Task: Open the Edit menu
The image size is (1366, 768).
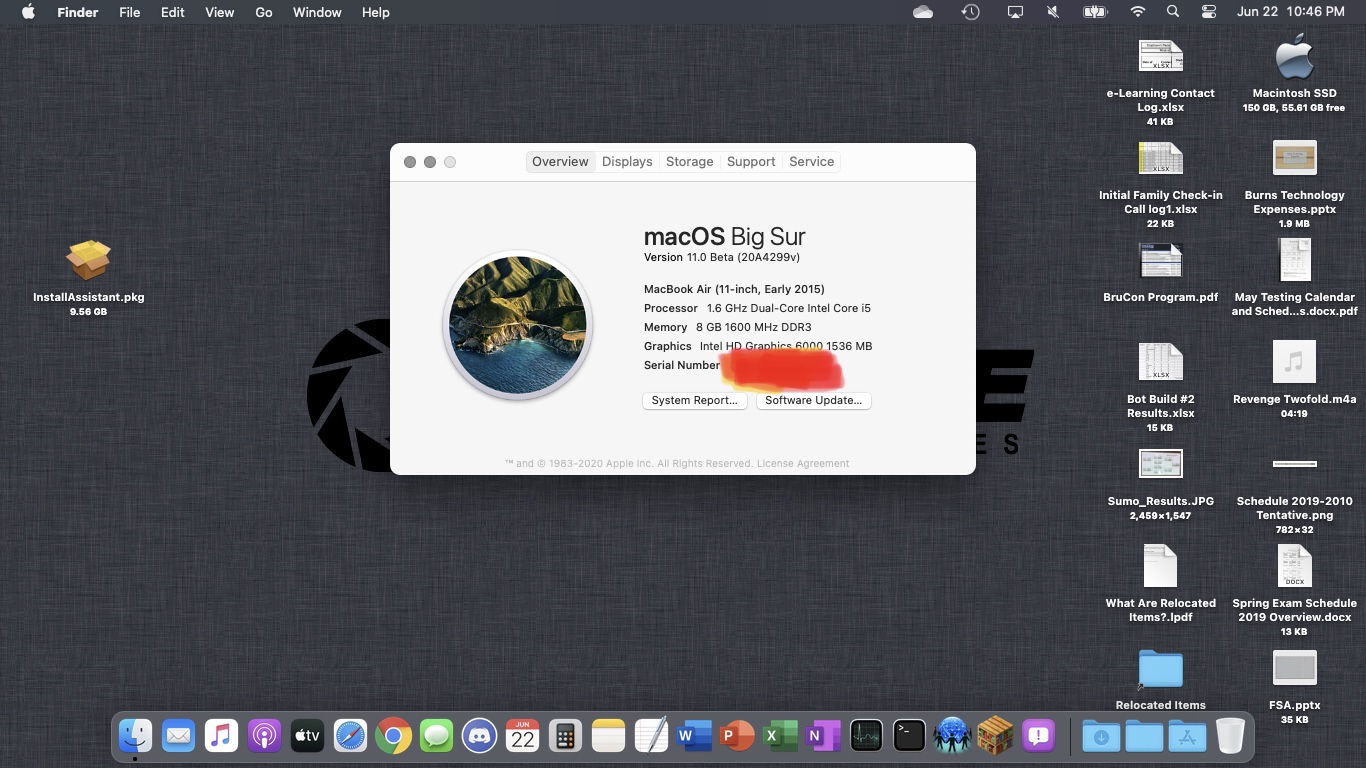Action: [173, 12]
